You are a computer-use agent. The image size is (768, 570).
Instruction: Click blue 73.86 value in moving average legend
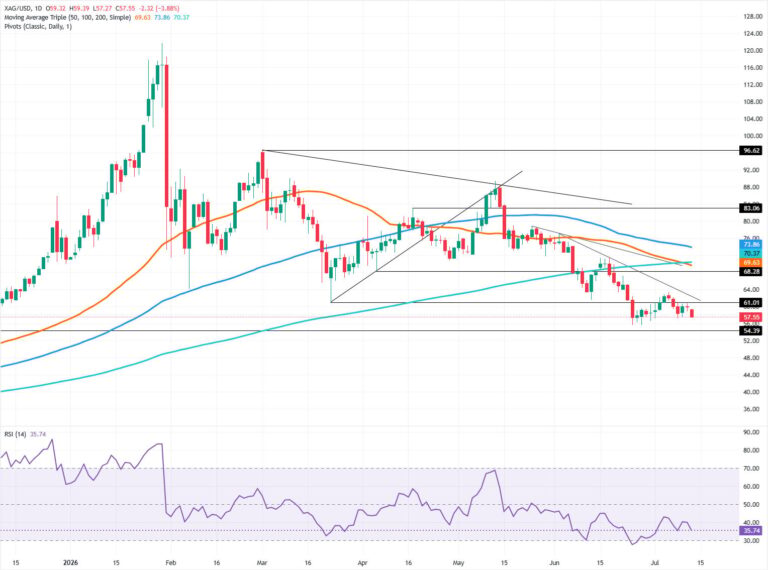[x=162, y=18]
